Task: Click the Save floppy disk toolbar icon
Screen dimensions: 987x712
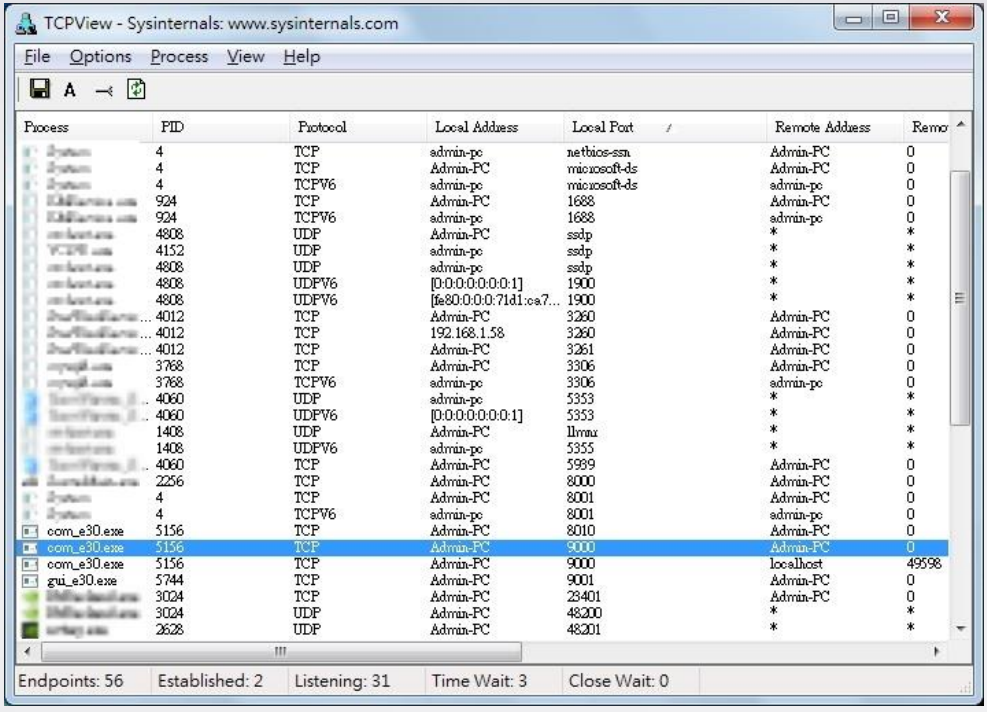Action: (40, 89)
